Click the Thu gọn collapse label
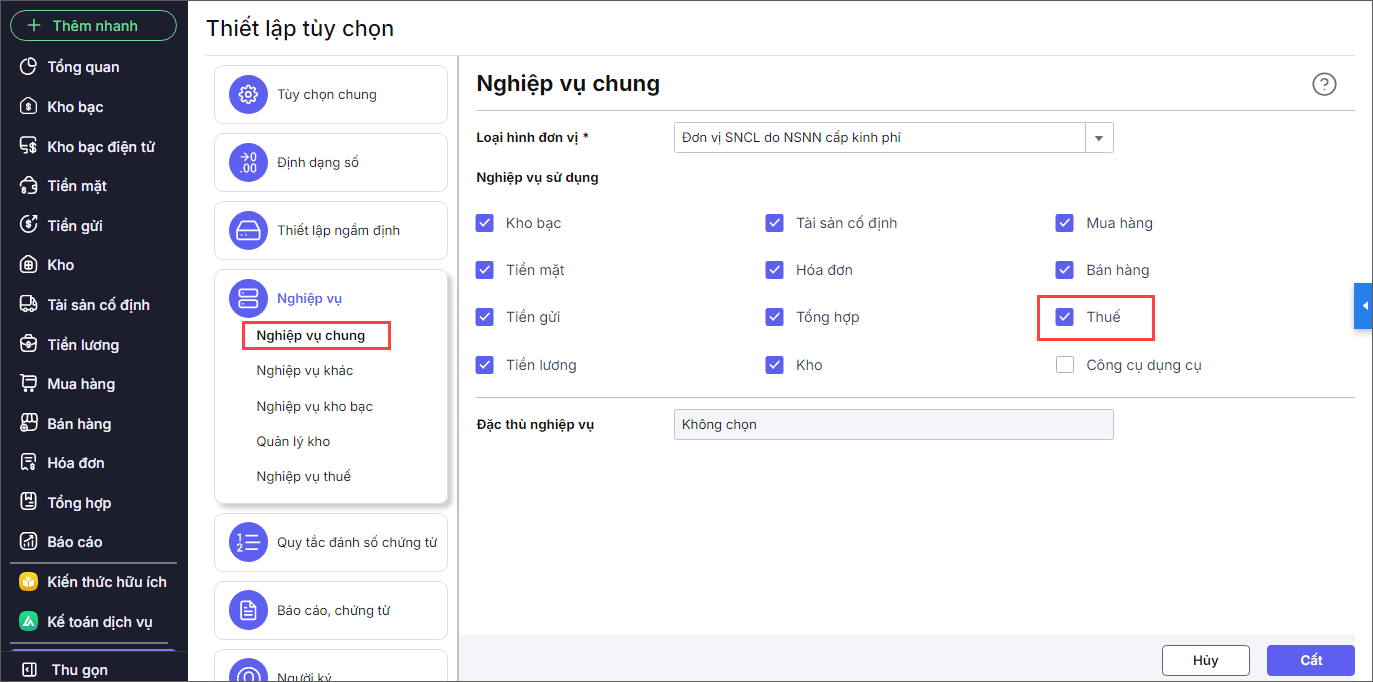 click(80, 670)
